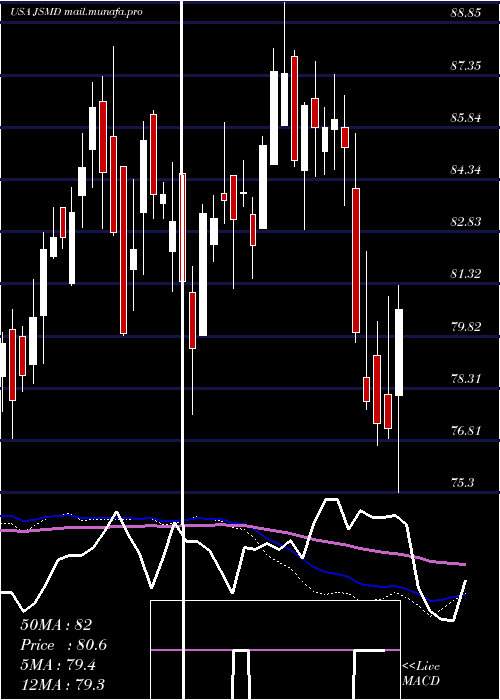Click the 75.3 price axis label

pyautogui.click(x=462, y=483)
